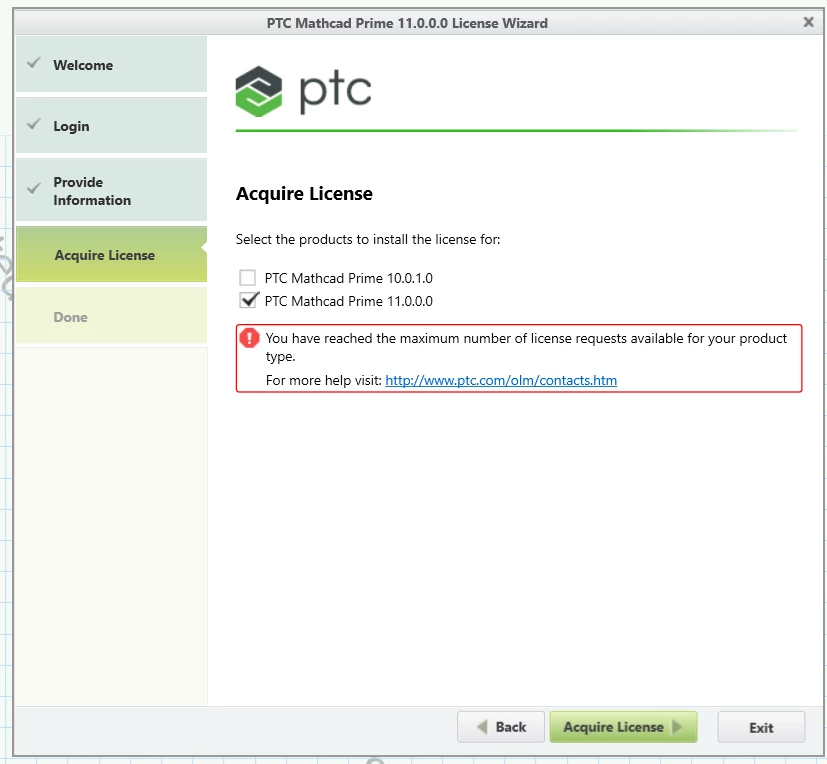Click the maximum license requests error message
This screenshot has height=764, width=827.
pyautogui.click(x=526, y=347)
